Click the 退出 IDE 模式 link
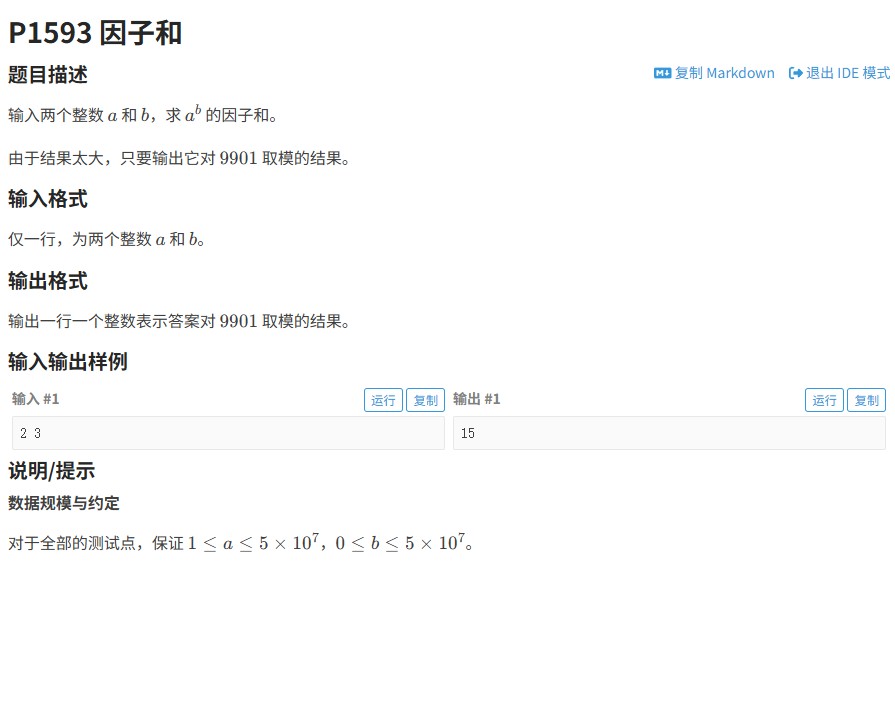 (839, 73)
